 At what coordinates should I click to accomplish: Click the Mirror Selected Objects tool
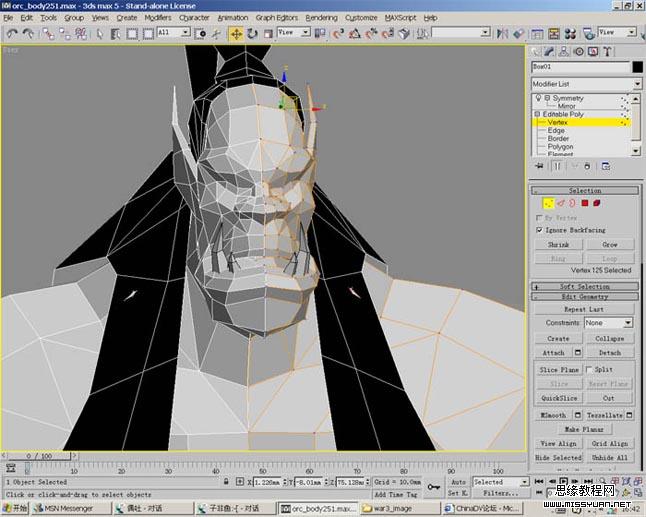click(502, 33)
